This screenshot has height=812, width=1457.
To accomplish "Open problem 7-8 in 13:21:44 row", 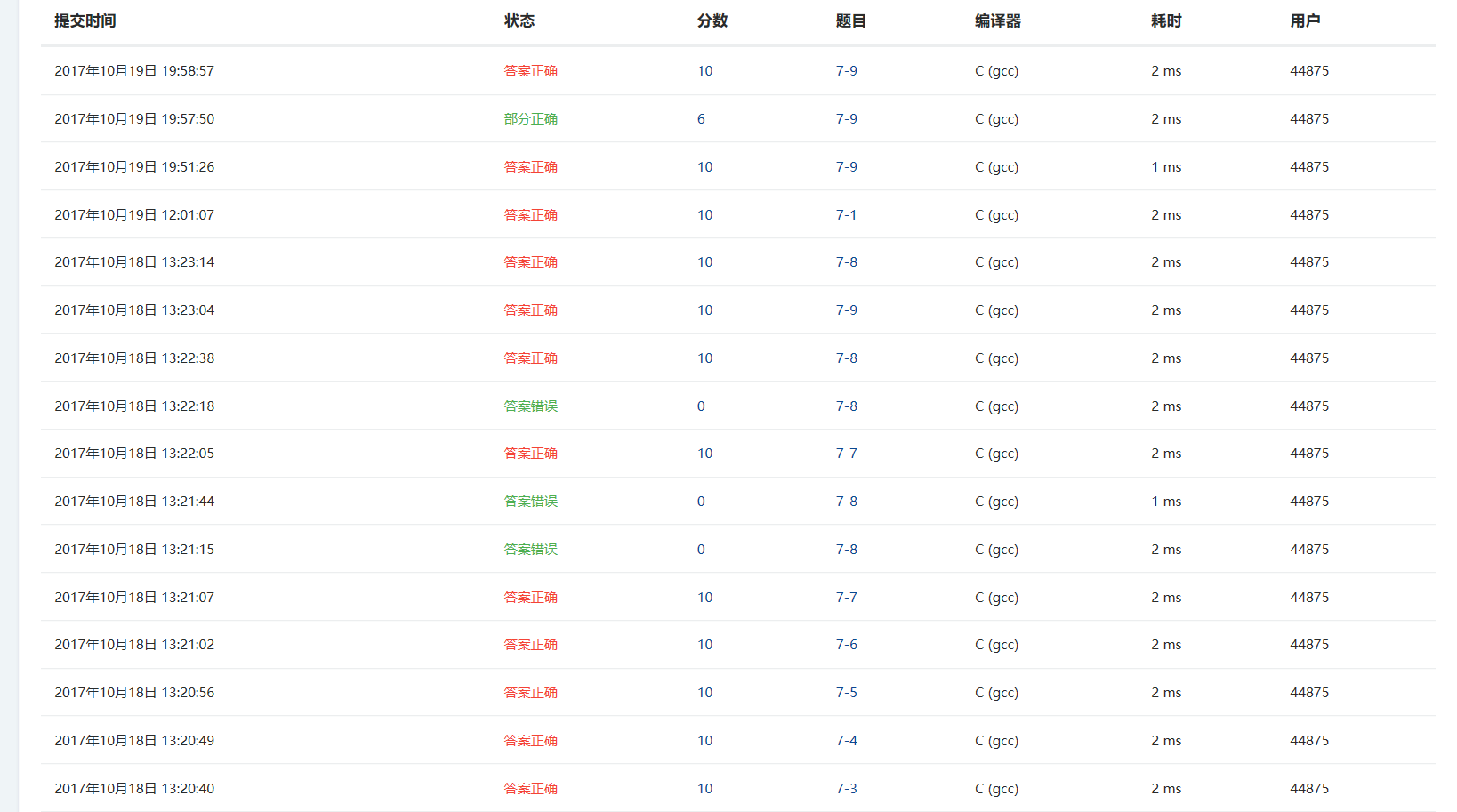I will 846,502.
